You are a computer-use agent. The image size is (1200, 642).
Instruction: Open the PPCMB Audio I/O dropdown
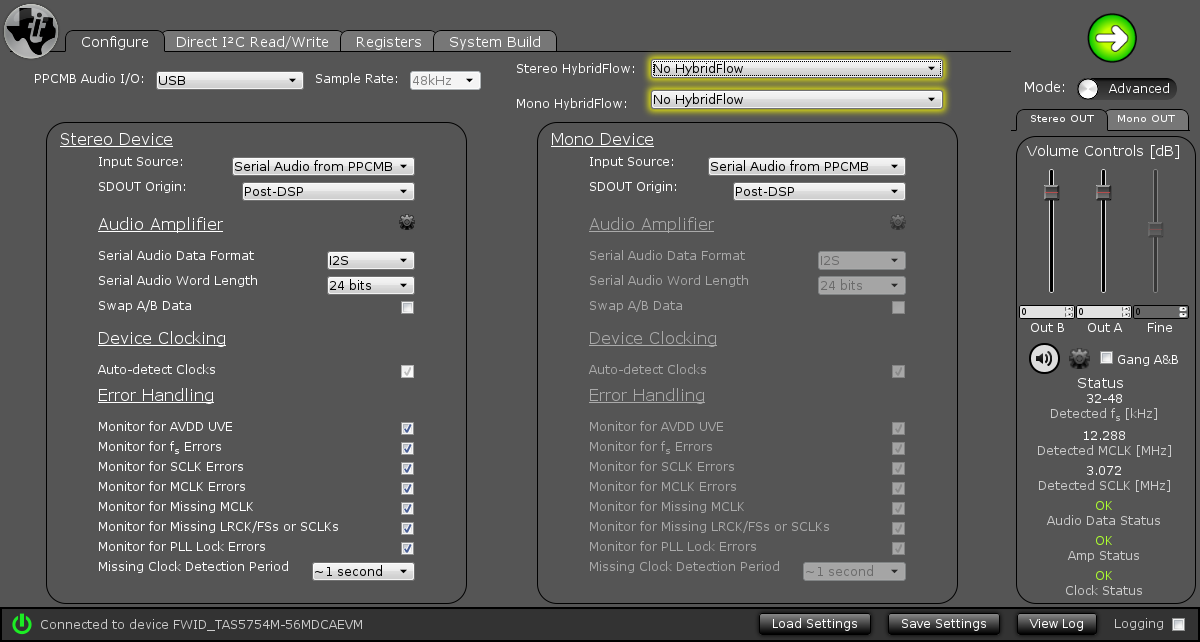[229, 80]
